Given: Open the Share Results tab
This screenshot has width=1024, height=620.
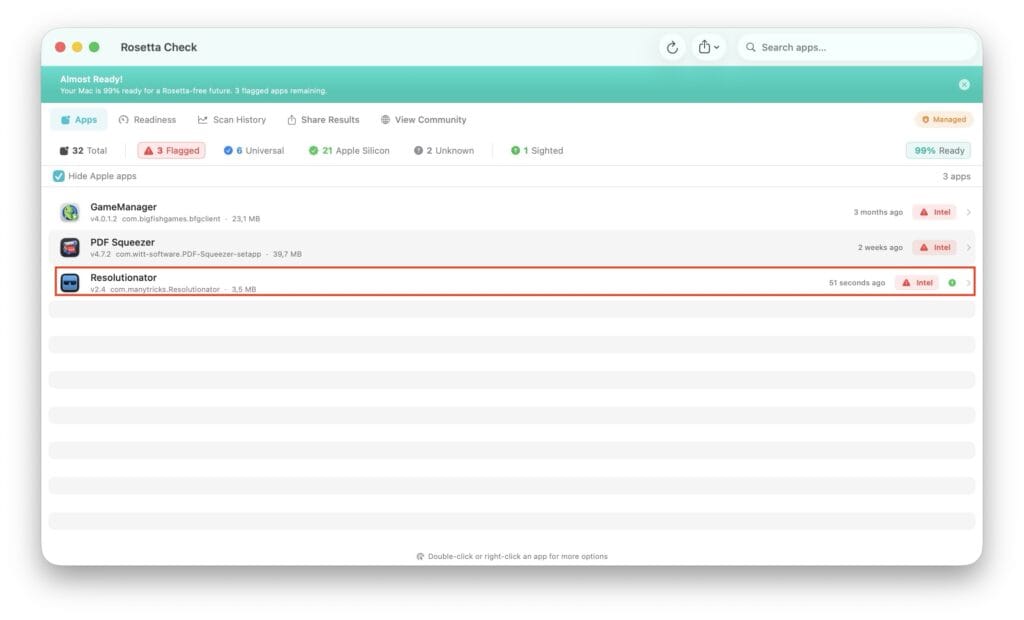Looking at the screenshot, I should pos(323,120).
